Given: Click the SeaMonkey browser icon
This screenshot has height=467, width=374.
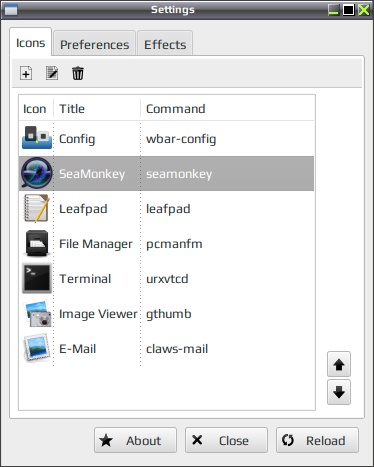Looking at the screenshot, I should pyautogui.click(x=37, y=173).
